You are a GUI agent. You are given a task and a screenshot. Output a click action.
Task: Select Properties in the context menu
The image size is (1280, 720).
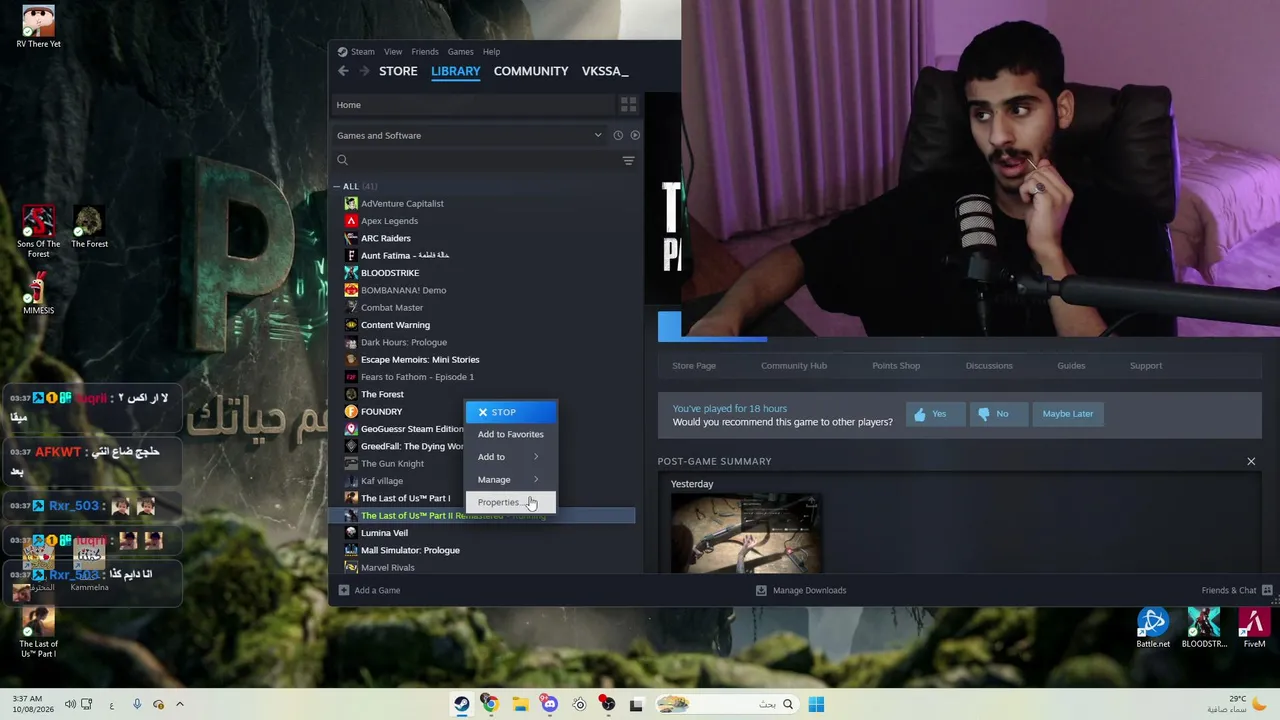(510, 502)
